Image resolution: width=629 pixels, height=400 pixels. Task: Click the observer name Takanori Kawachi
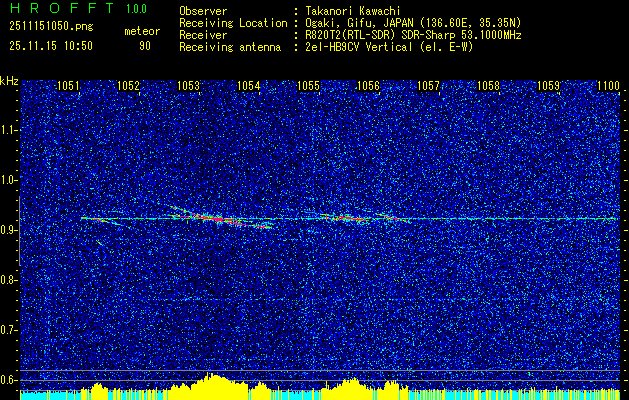point(353,11)
